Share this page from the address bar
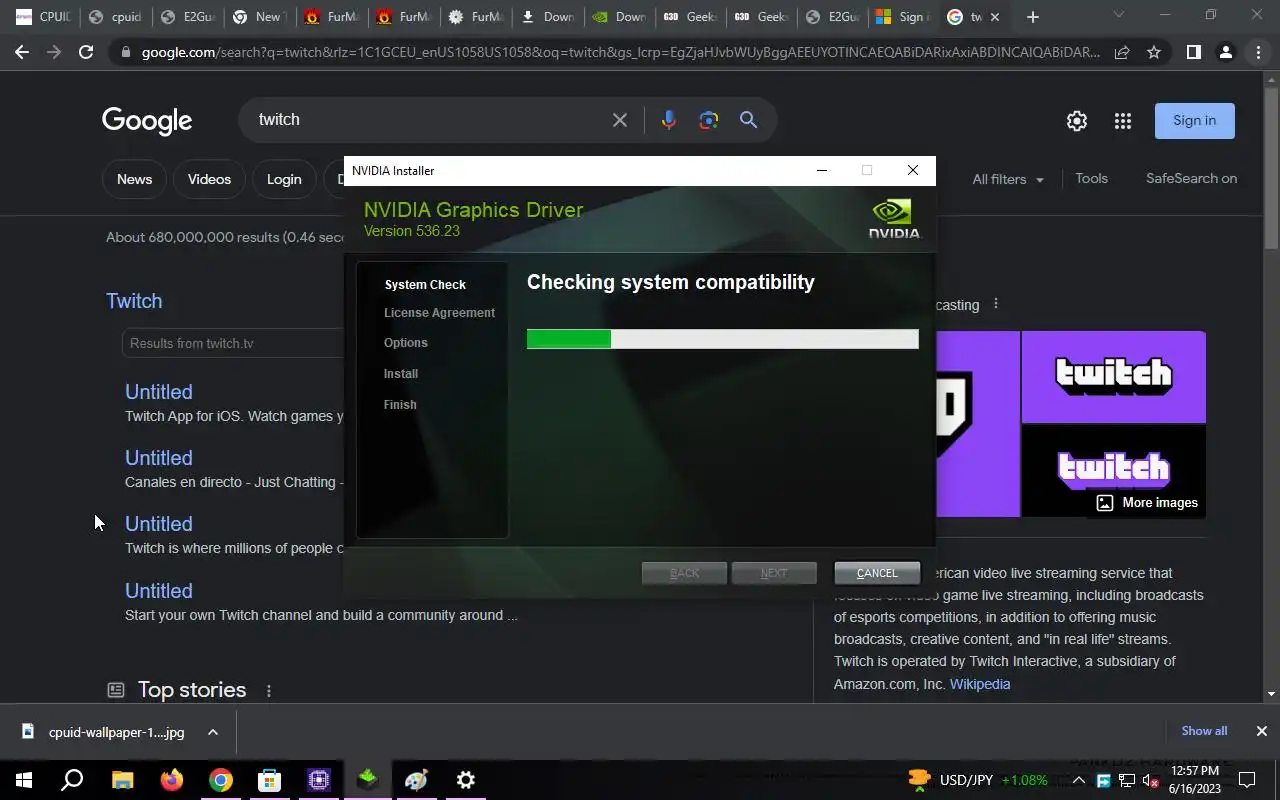 pyautogui.click(x=1122, y=52)
